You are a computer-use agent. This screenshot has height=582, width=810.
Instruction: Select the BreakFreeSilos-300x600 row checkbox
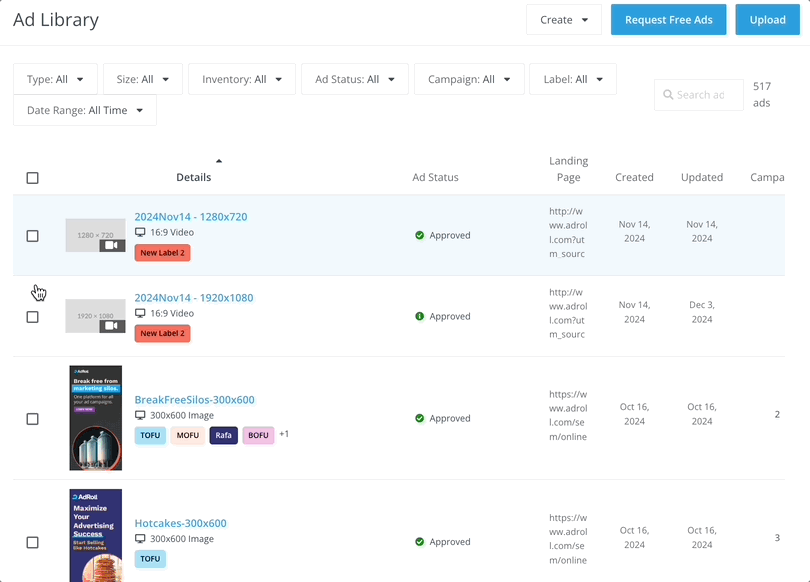point(33,419)
